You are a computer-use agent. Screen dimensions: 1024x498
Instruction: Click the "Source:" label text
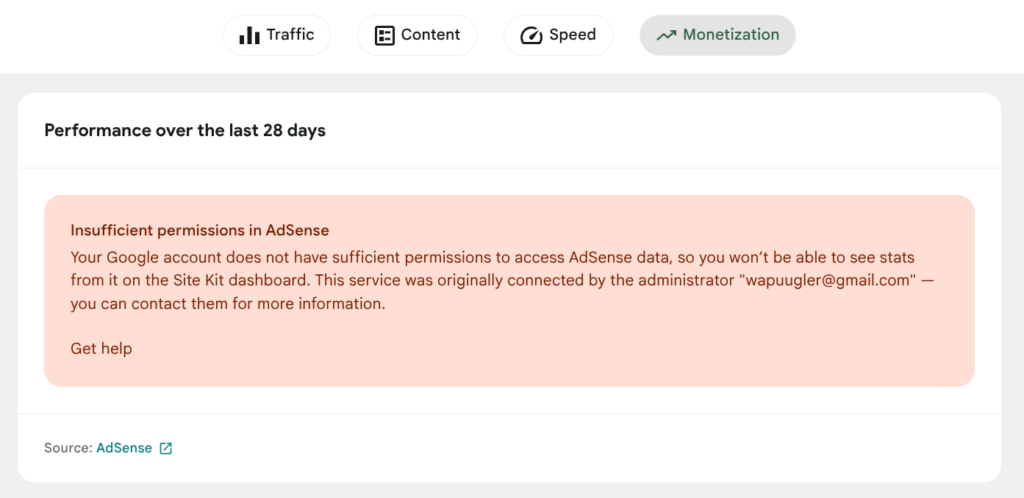(x=68, y=448)
